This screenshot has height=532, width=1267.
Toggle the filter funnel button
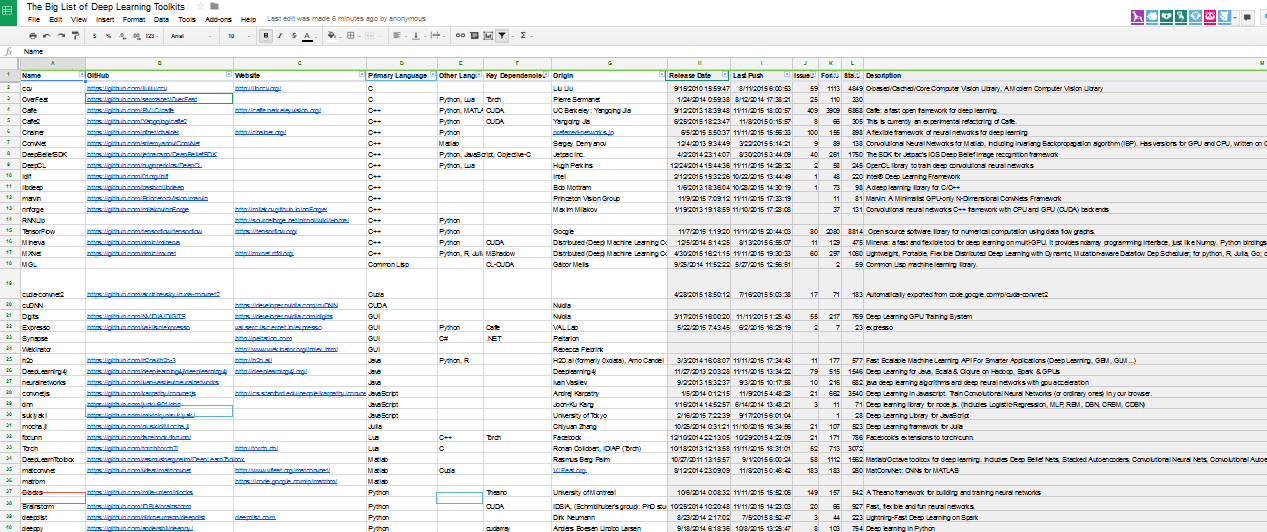pos(501,36)
